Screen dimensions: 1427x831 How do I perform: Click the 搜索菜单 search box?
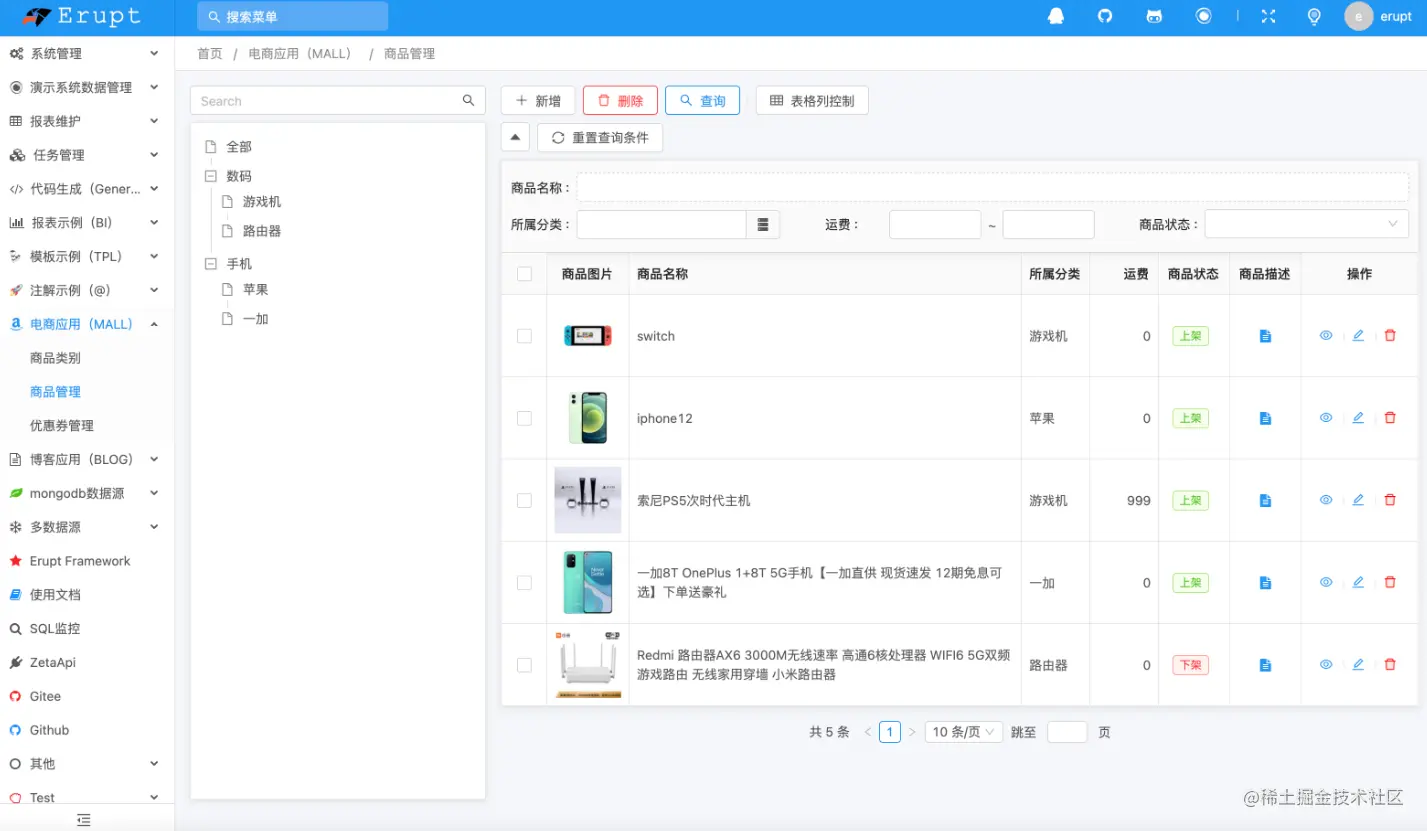(x=292, y=16)
